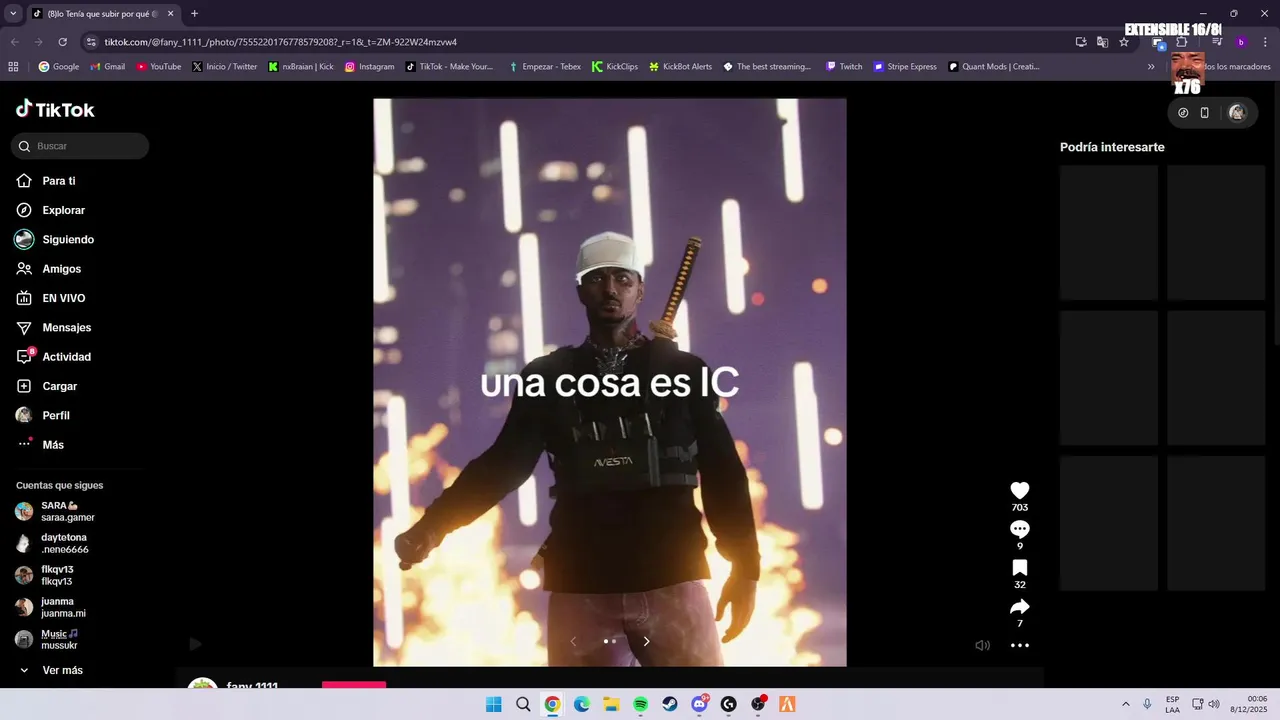
Task: Install app icon in address bar
Action: (x=1081, y=42)
